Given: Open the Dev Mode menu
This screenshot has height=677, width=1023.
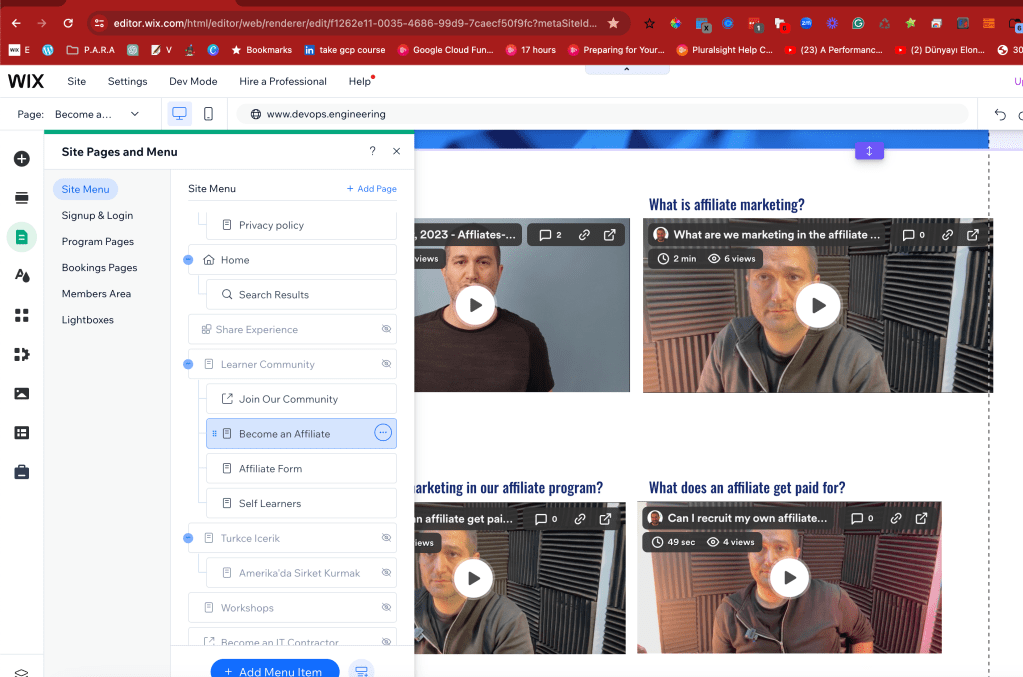Looking at the screenshot, I should [193, 82].
